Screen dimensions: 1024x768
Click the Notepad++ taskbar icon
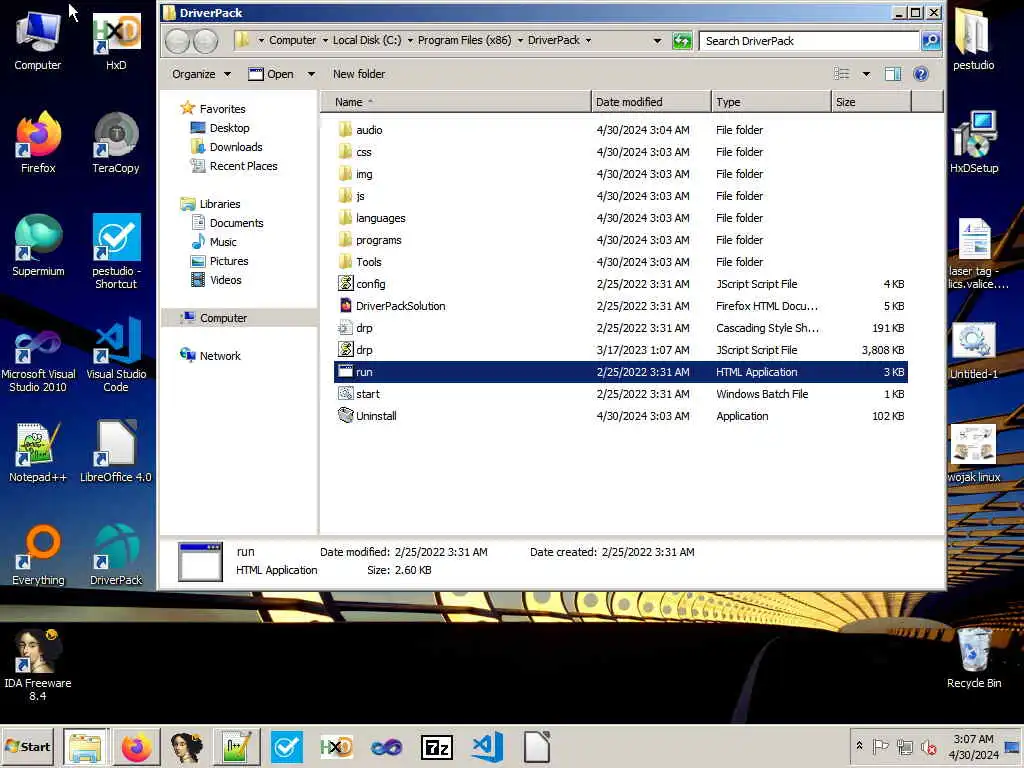pyautogui.click(x=236, y=747)
